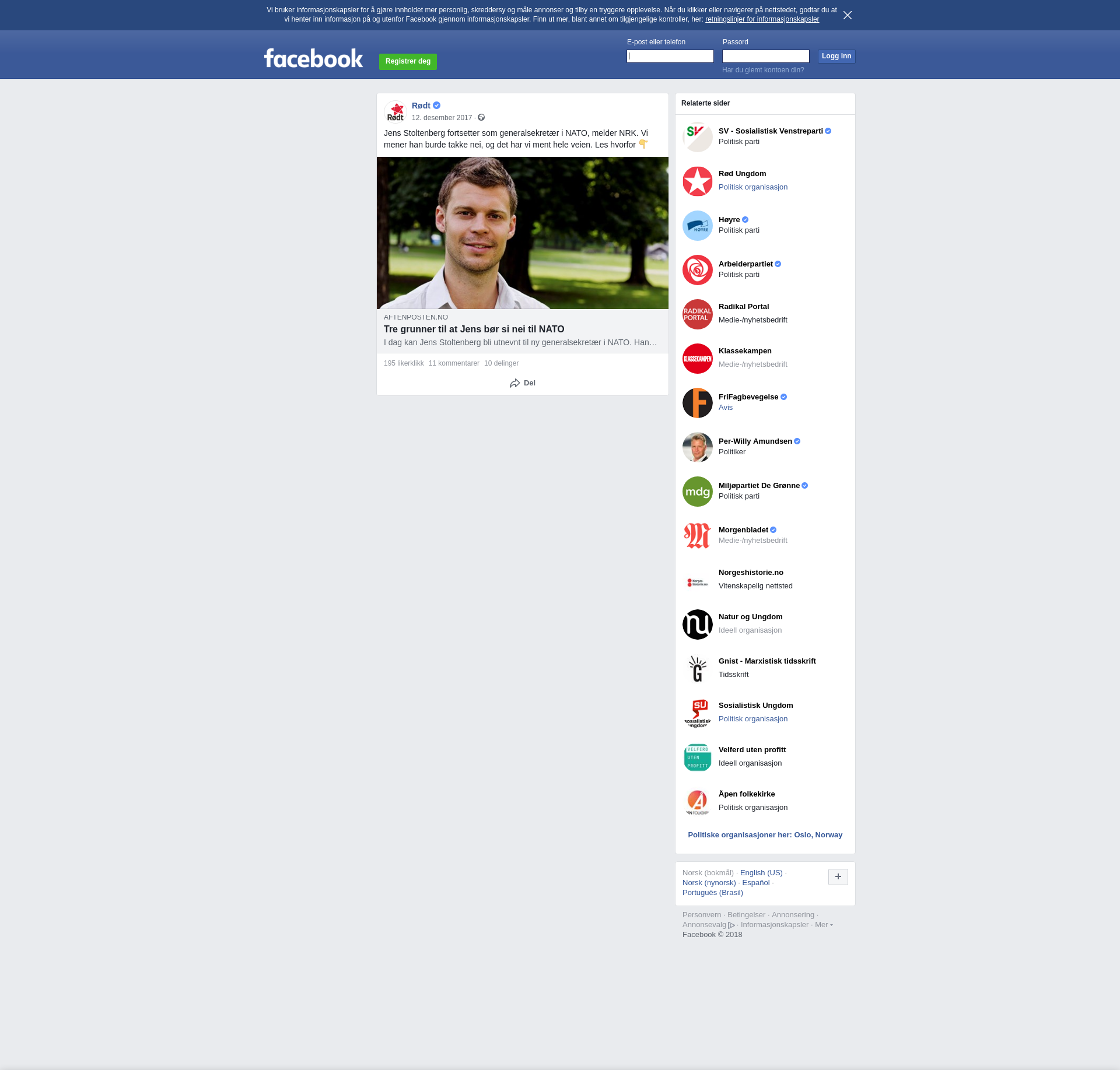View the 10 delinger link
The height and width of the screenshot is (1070, 1120).
pyautogui.click(x=501, y=363)
